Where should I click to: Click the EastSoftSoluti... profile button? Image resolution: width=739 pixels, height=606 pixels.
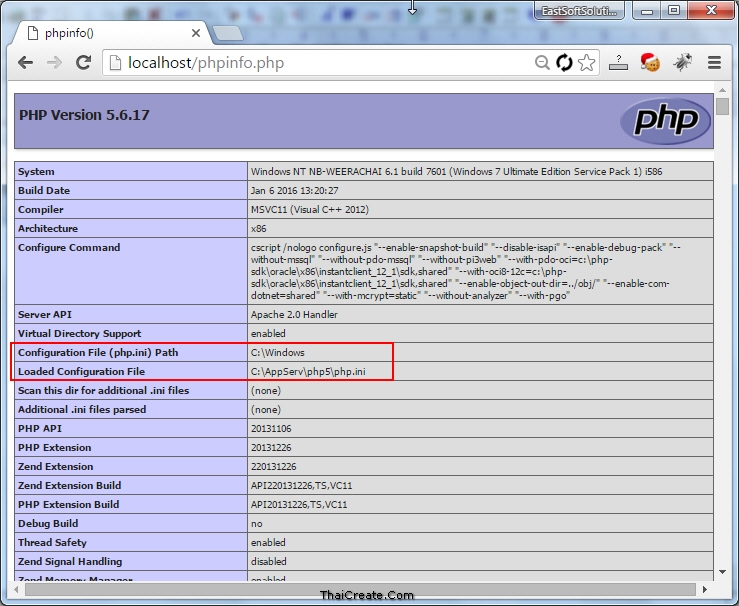coord(579,11)
